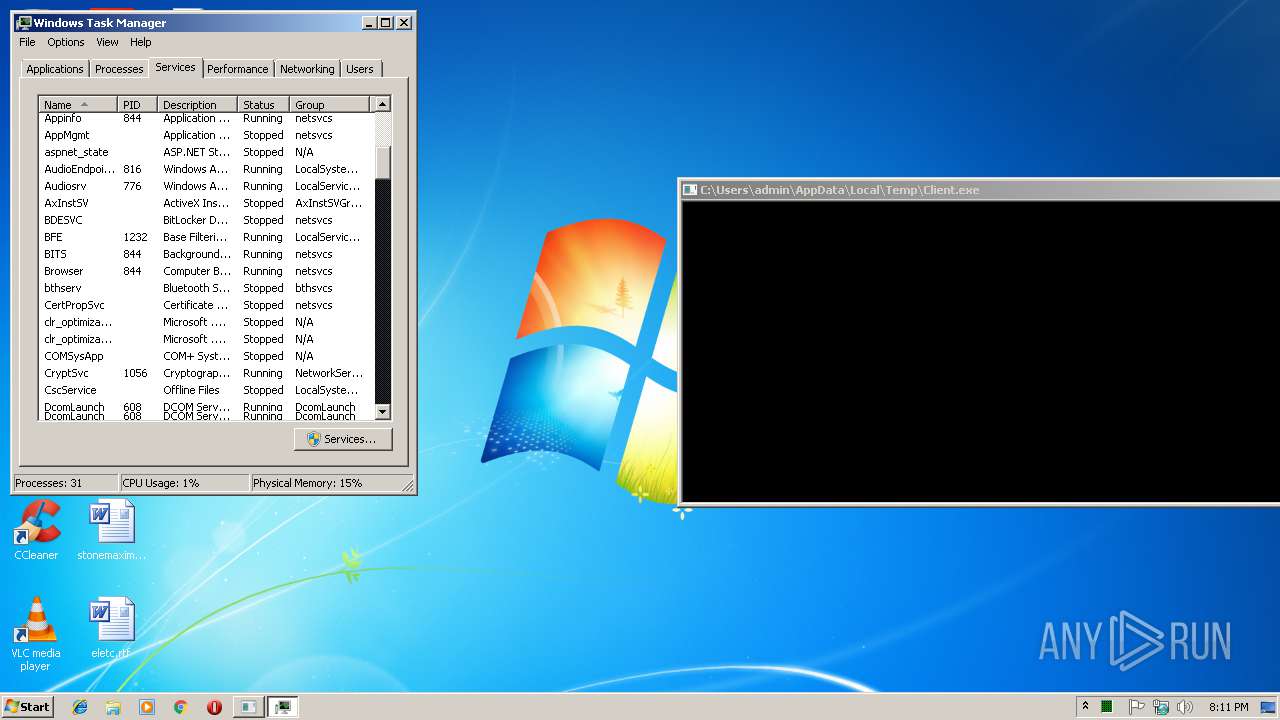
Task: Sort services by Group column
Action: coord(332,104)
